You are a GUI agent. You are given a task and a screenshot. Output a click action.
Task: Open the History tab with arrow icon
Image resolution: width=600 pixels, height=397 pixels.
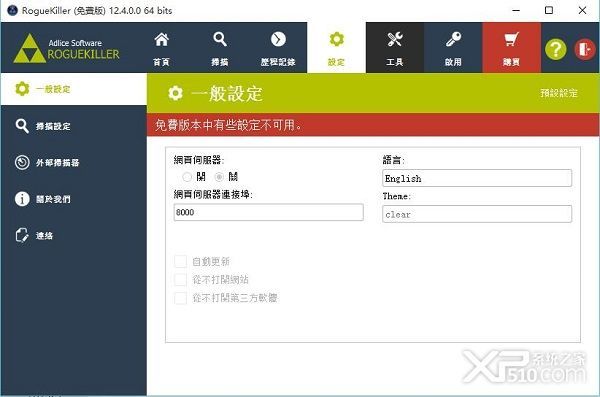[278, 48]
